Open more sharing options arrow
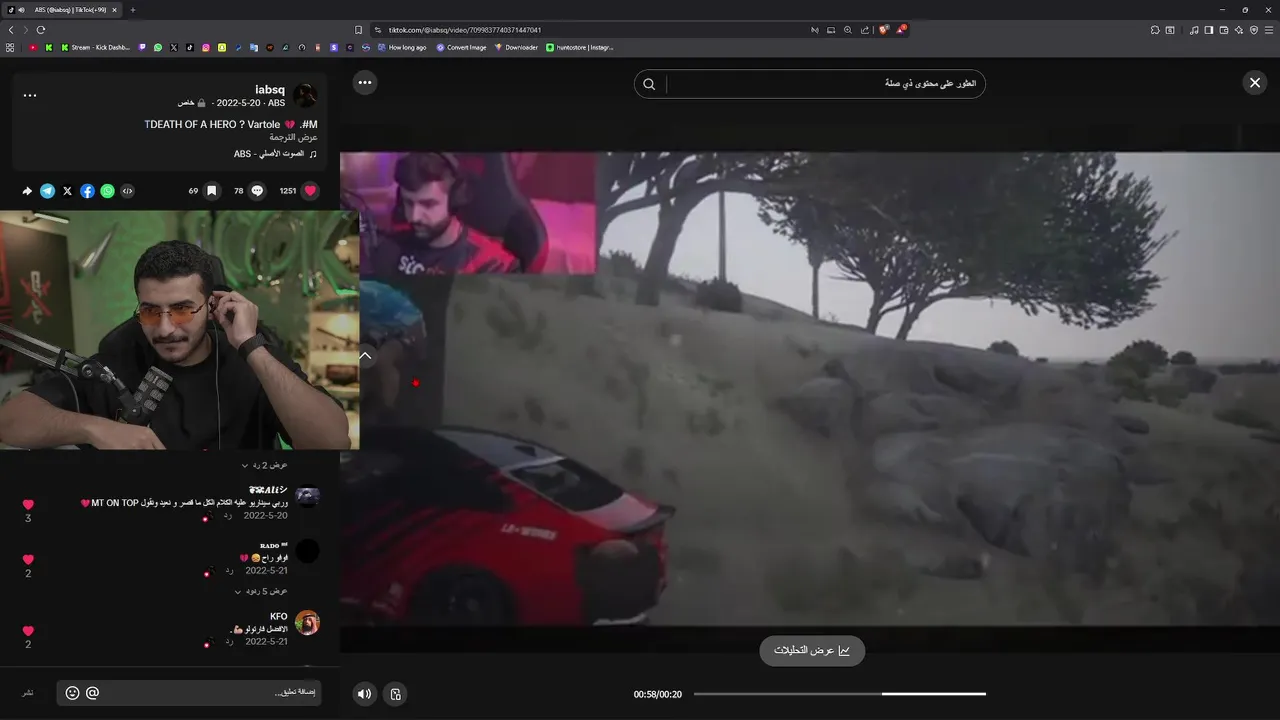Image resolution: width=1280 pixels, height=720 pixels. tap(27, 191)
